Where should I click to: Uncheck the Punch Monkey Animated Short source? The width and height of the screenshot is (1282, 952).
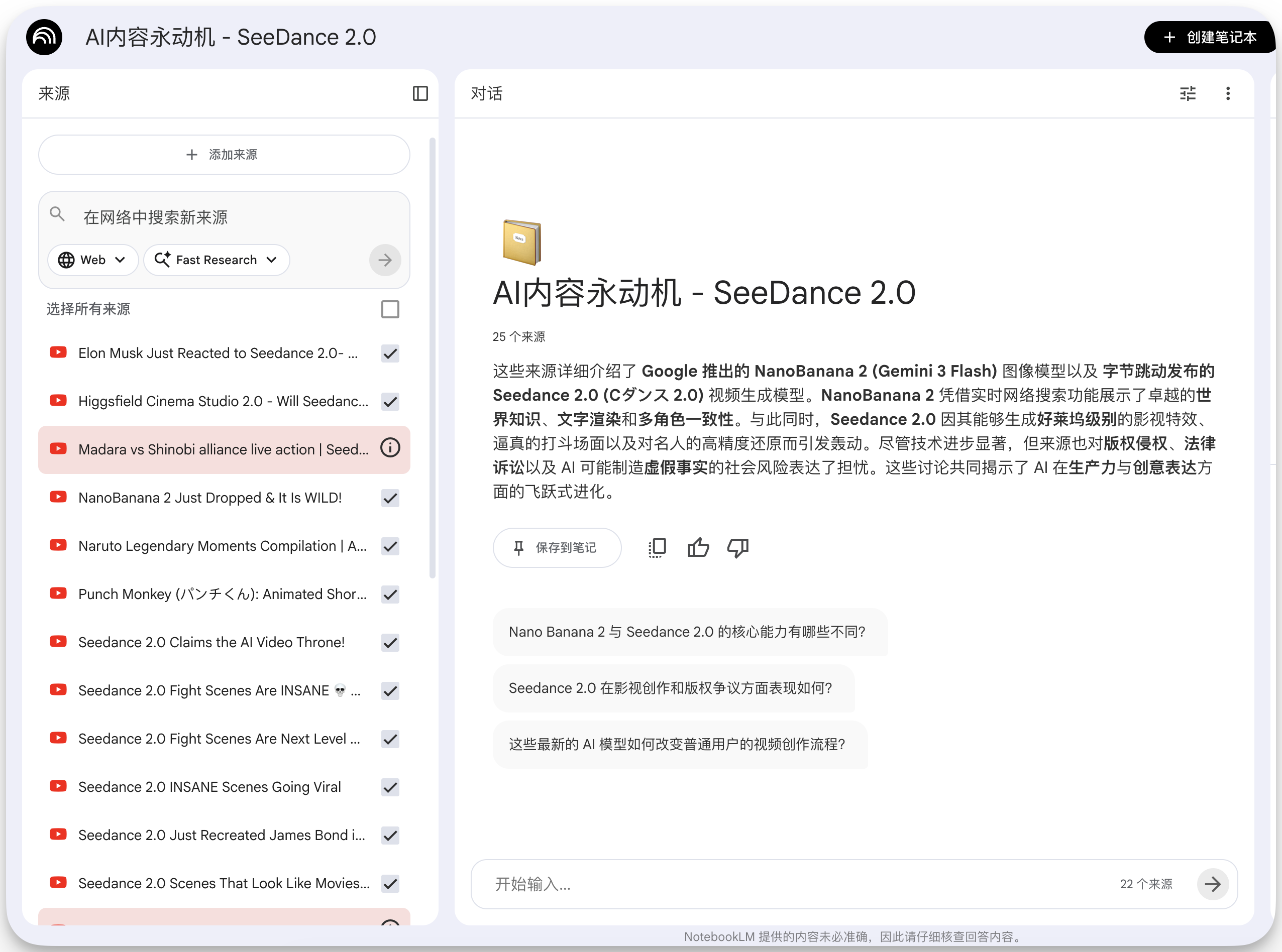coord(390,594)
